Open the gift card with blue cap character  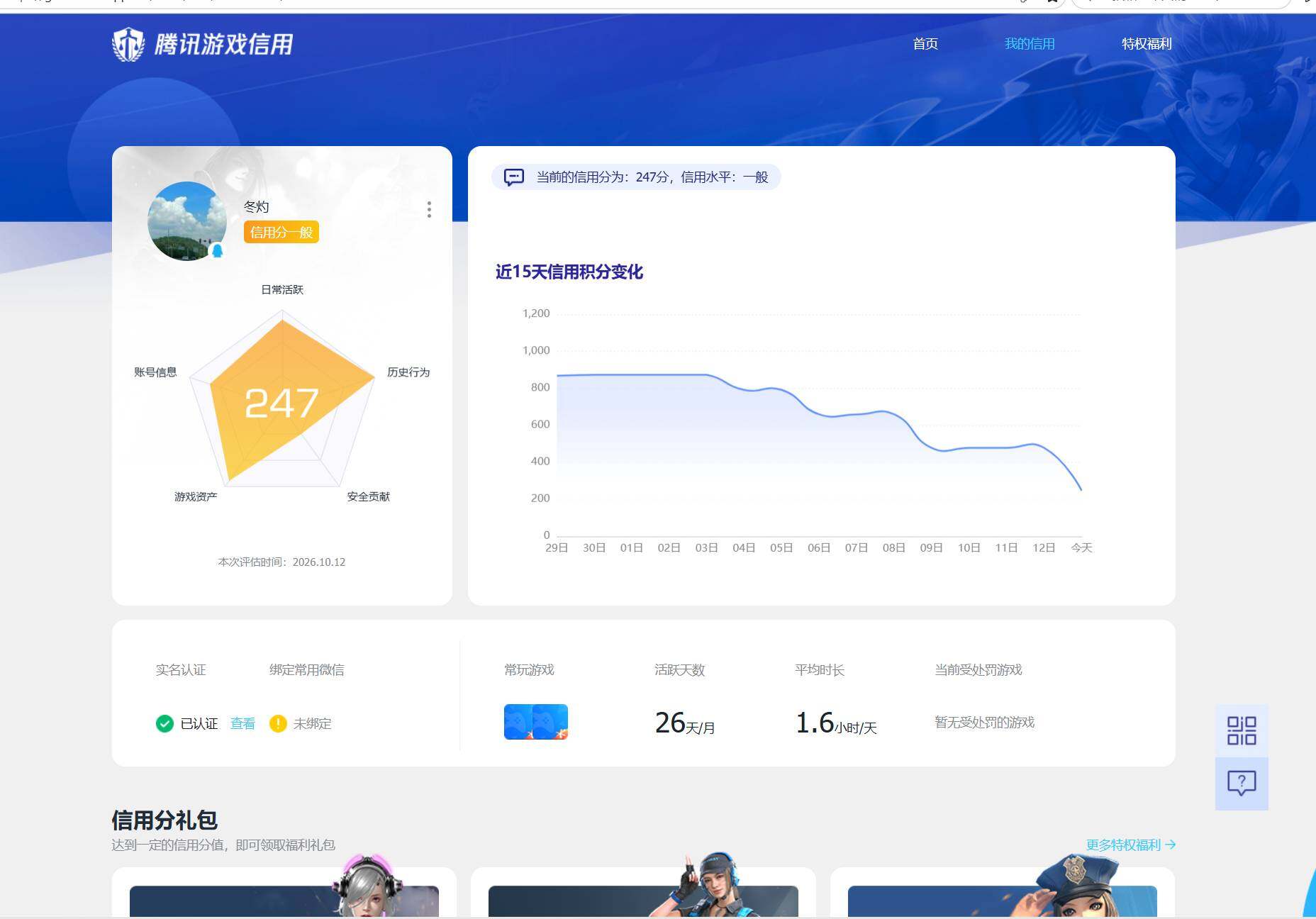pyautogui.click(x=643, y=892)
